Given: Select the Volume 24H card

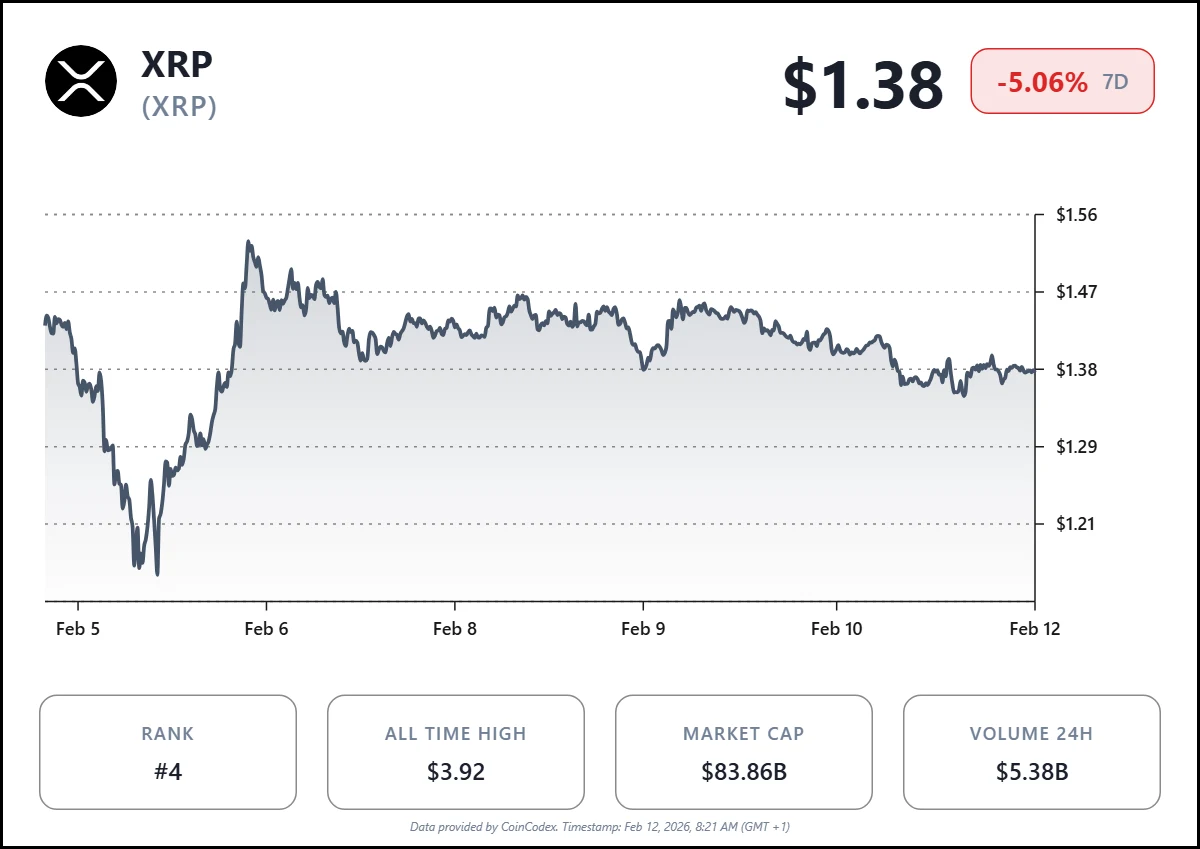Looking at the screenshot, I should 1031,752.
